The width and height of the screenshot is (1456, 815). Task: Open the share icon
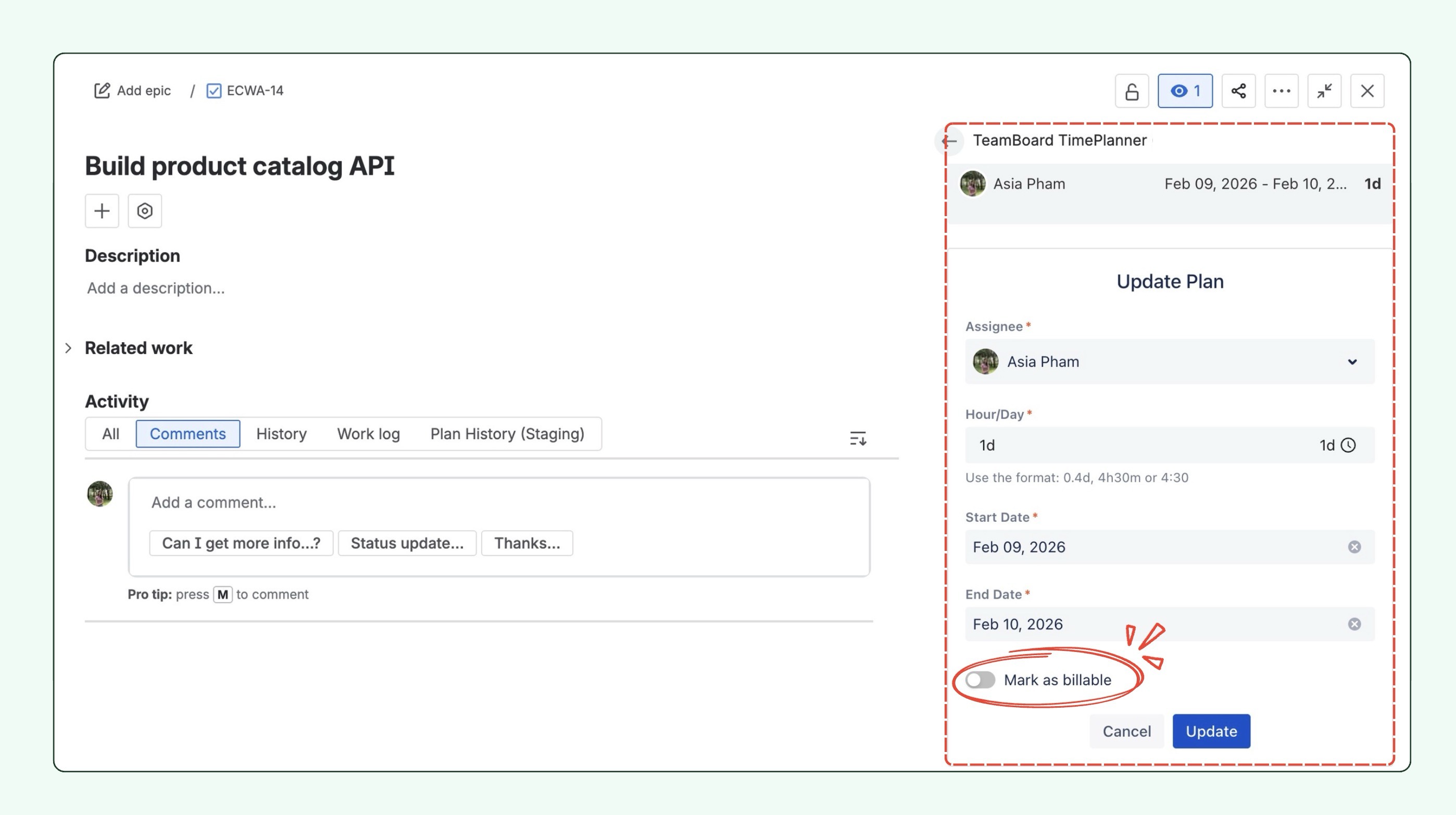coord(1238,91)
